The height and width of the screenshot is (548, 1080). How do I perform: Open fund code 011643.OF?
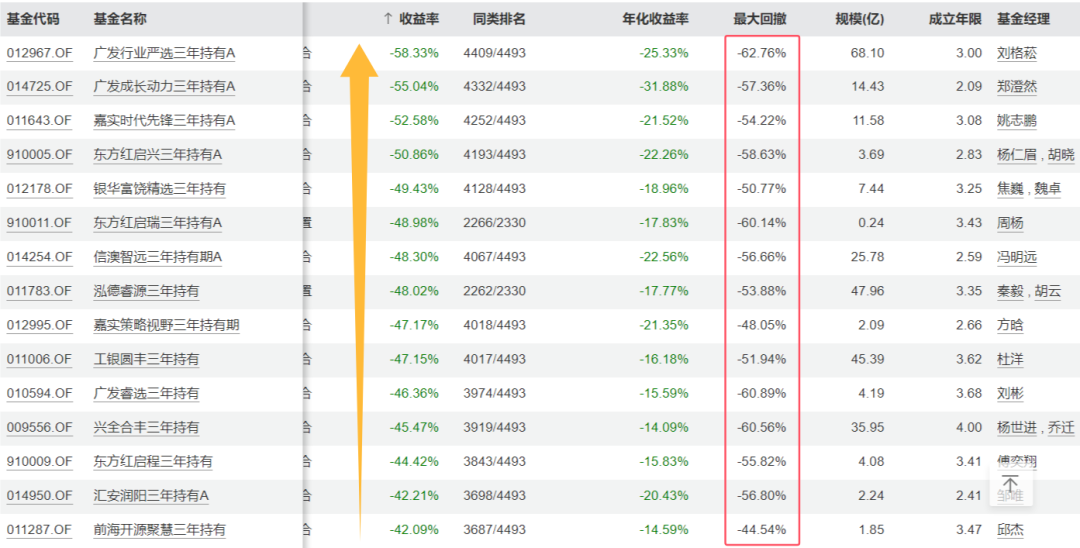point(39,121)
